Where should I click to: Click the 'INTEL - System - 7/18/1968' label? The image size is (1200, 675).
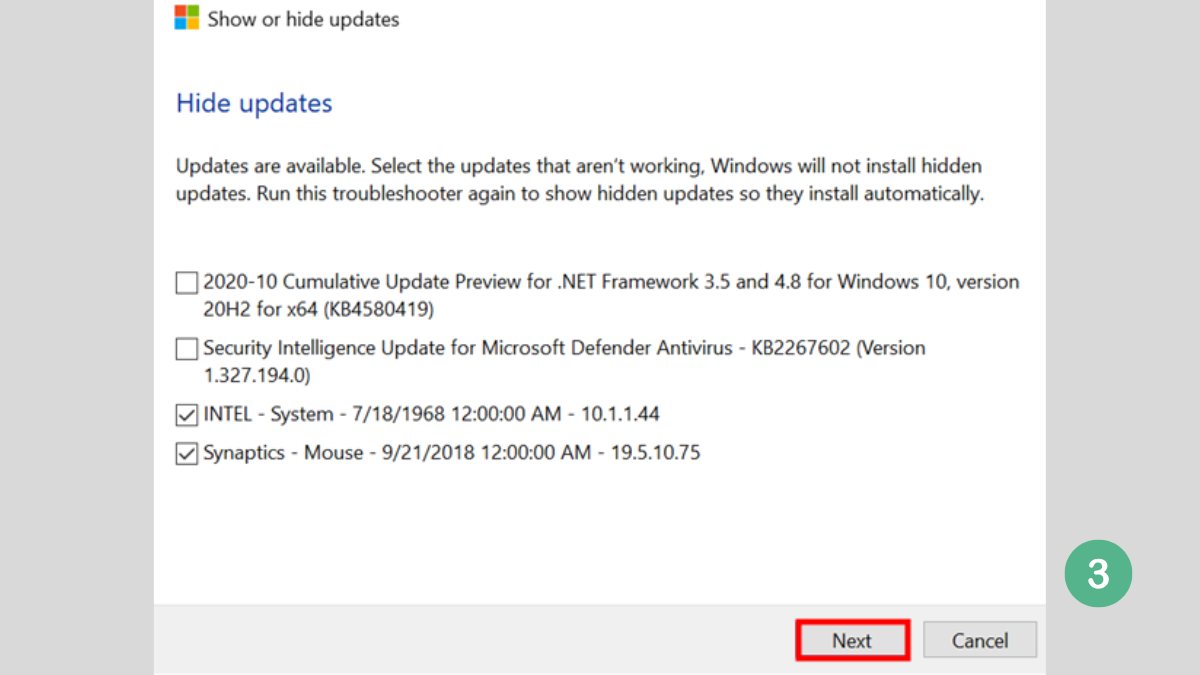(431, 414)
